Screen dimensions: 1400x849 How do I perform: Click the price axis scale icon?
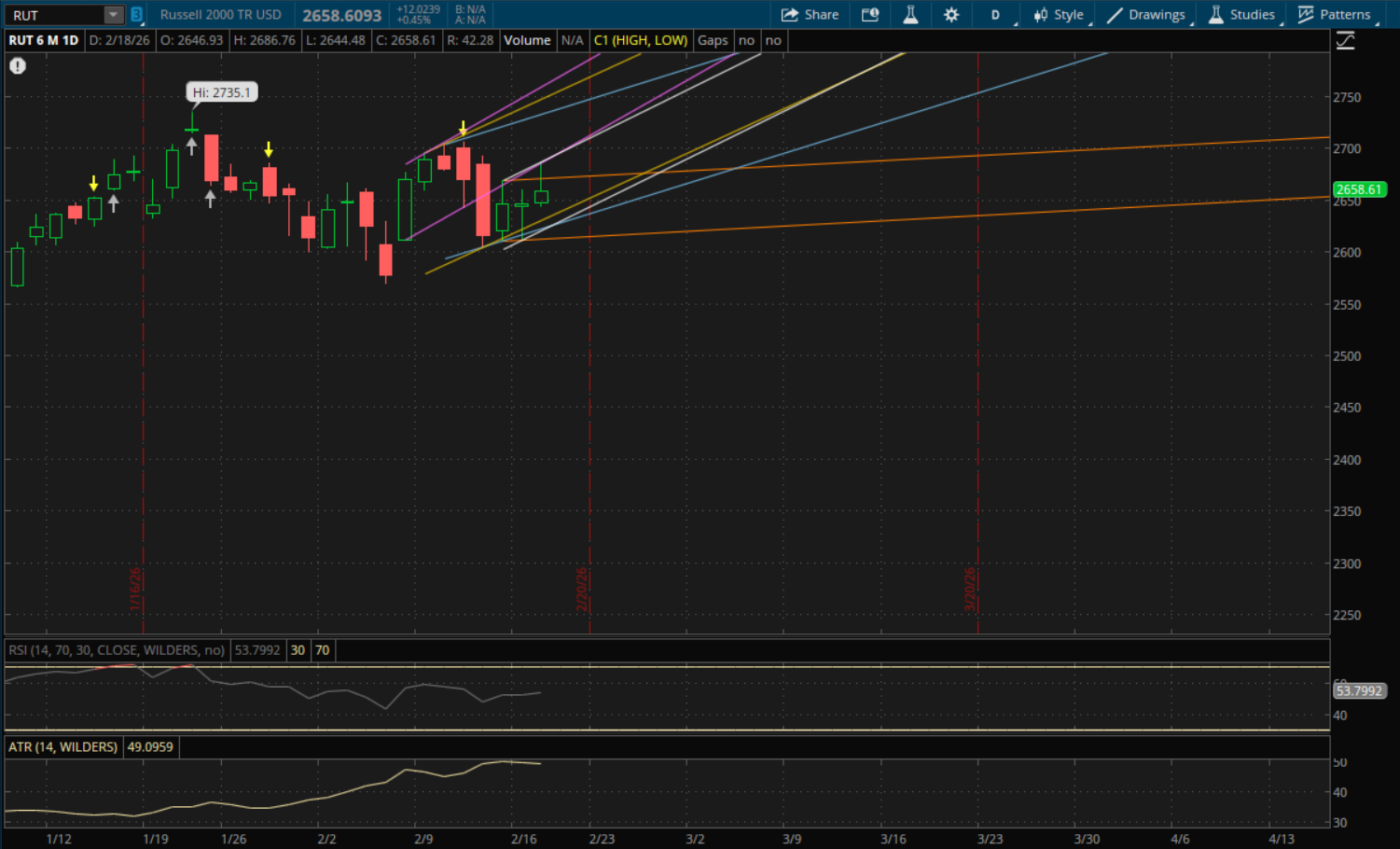[x=1345, y=41]
